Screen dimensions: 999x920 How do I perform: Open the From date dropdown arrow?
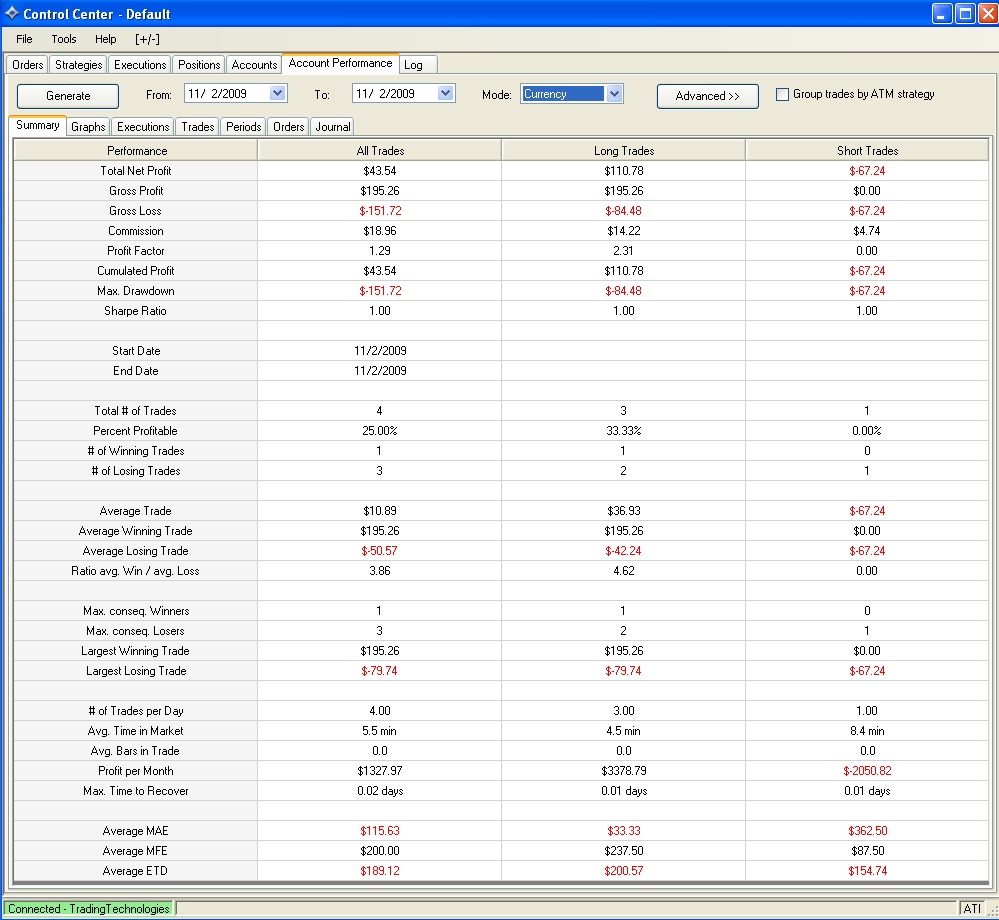click(277, 93)
